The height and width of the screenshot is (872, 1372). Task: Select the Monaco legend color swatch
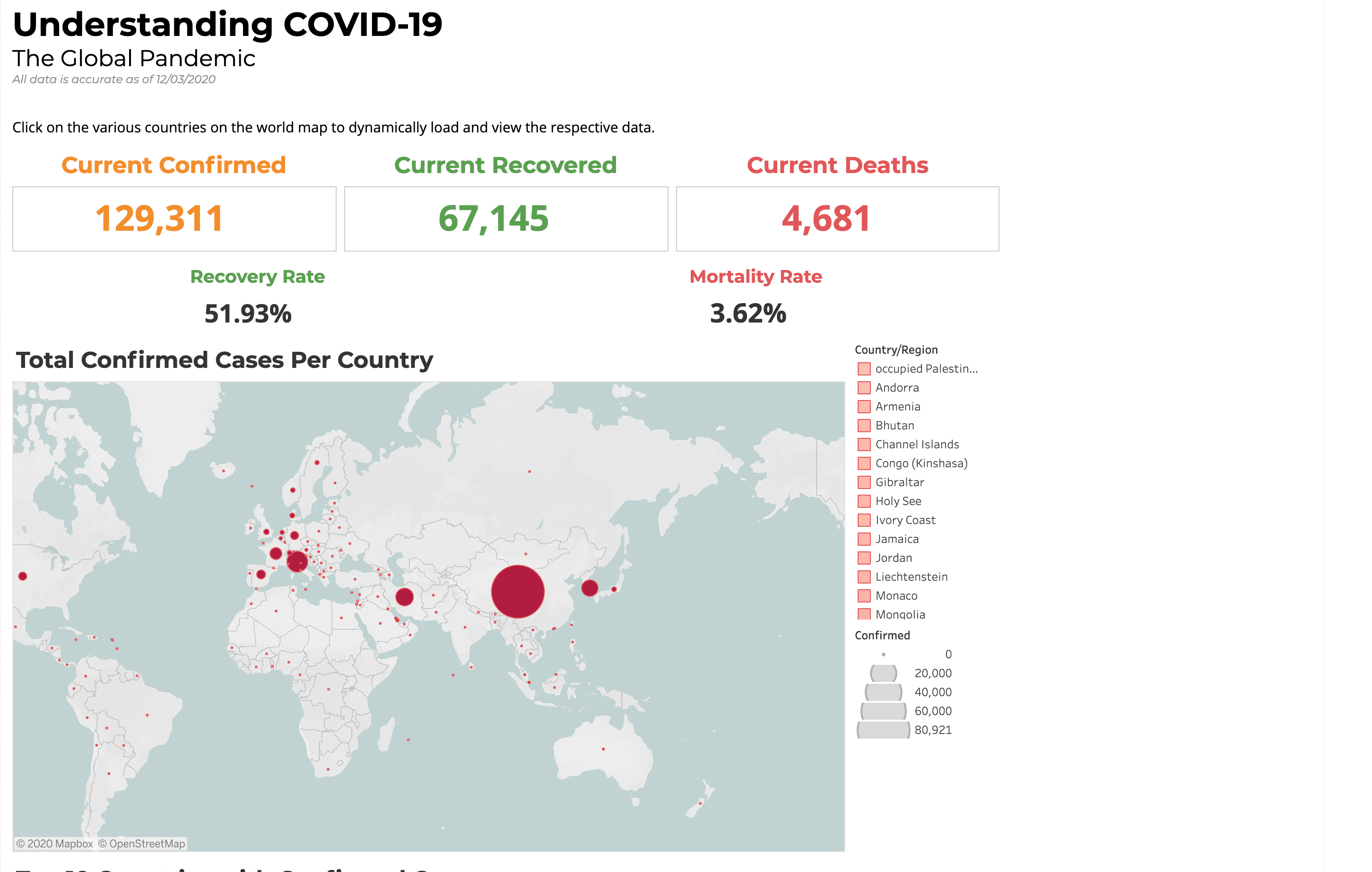863,595
